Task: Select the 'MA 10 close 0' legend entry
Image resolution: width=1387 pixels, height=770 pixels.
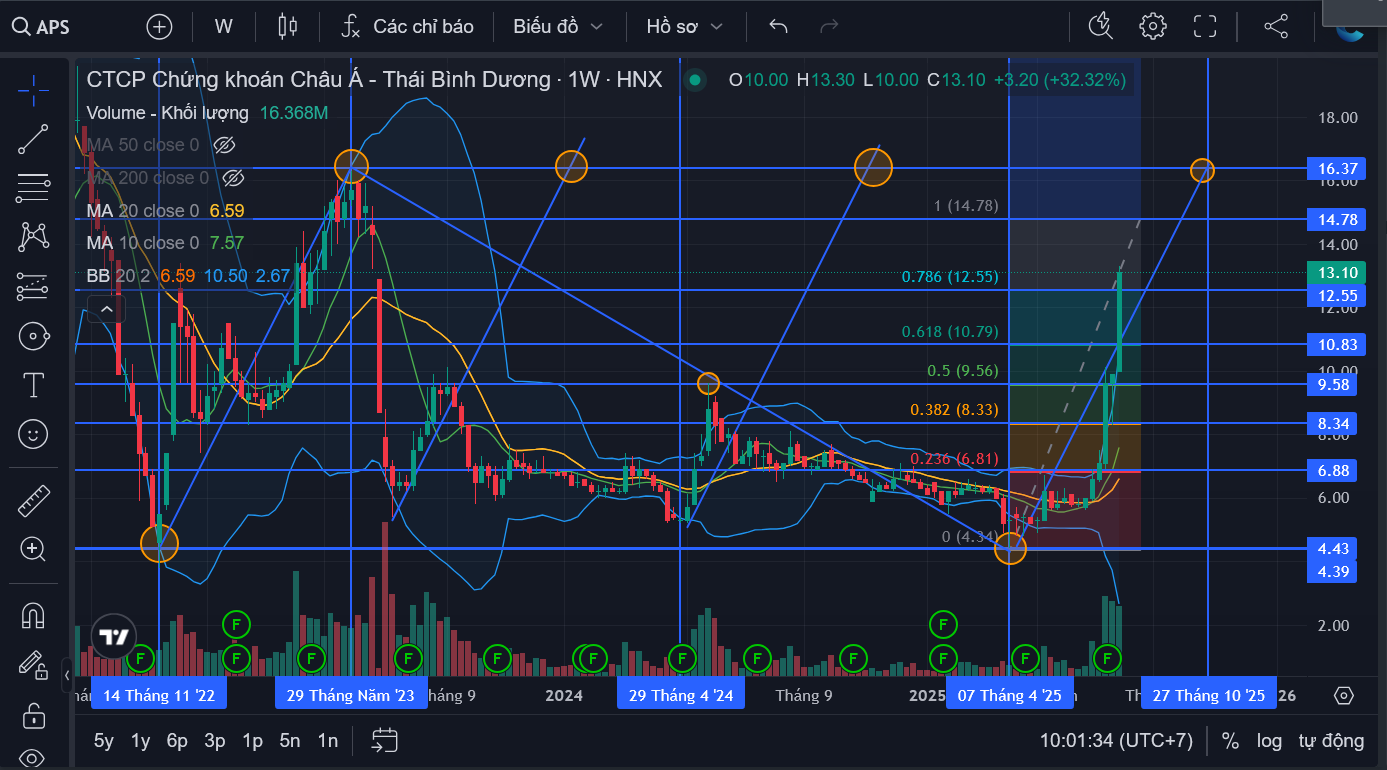Action: coord(143,243)
